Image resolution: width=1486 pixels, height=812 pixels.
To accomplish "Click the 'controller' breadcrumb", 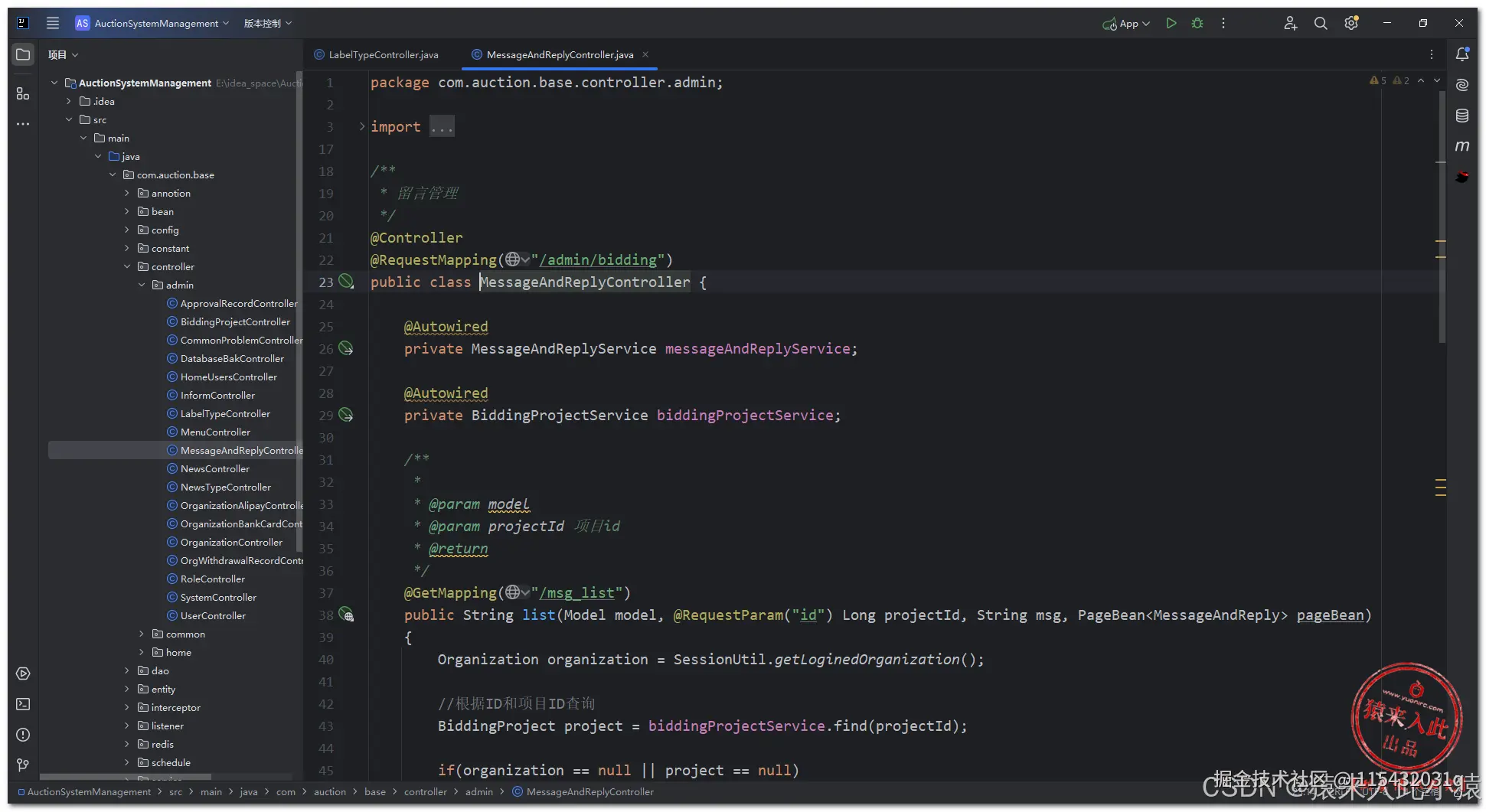I will pos(425,791).
